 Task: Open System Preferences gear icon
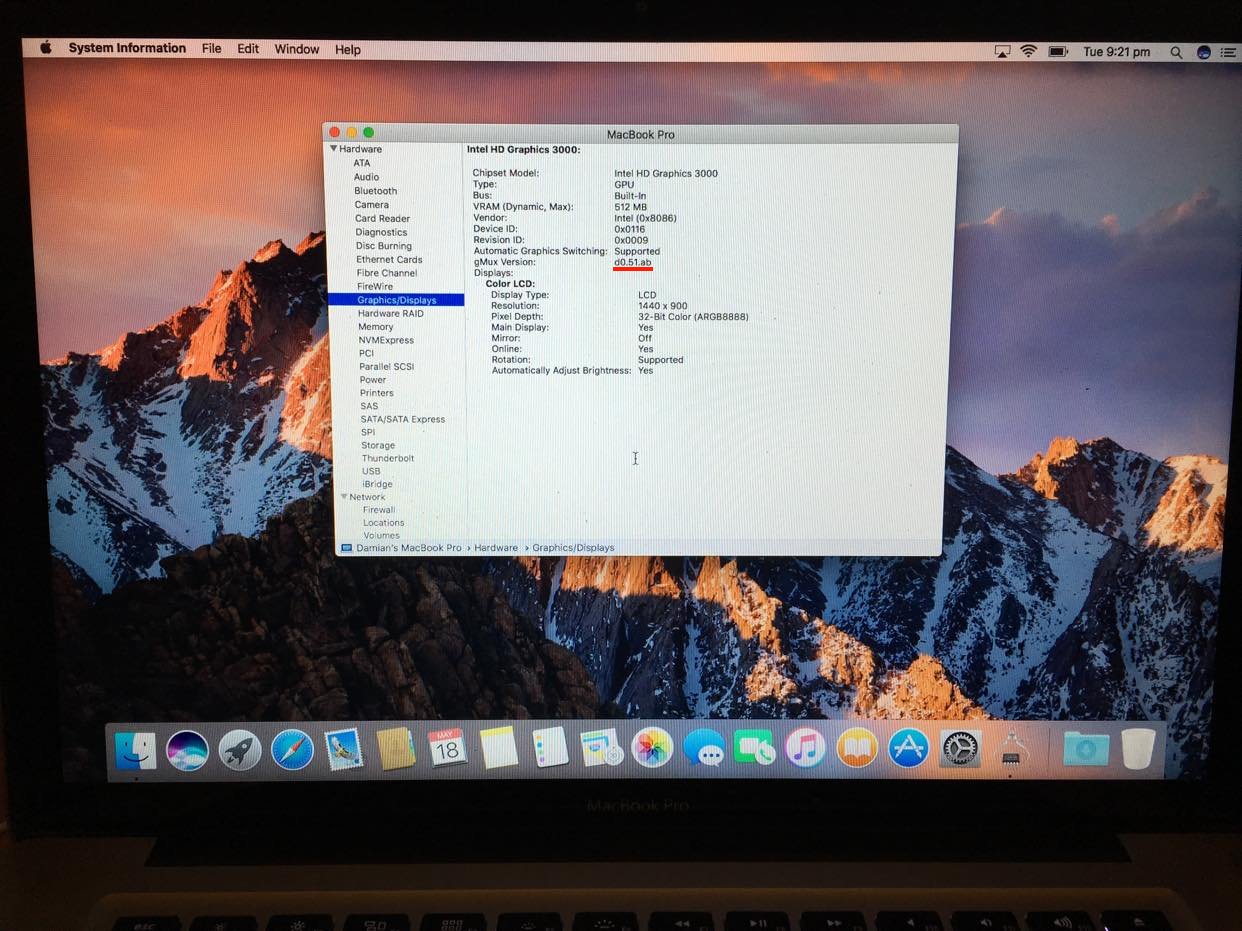click(x=961, y=747)
